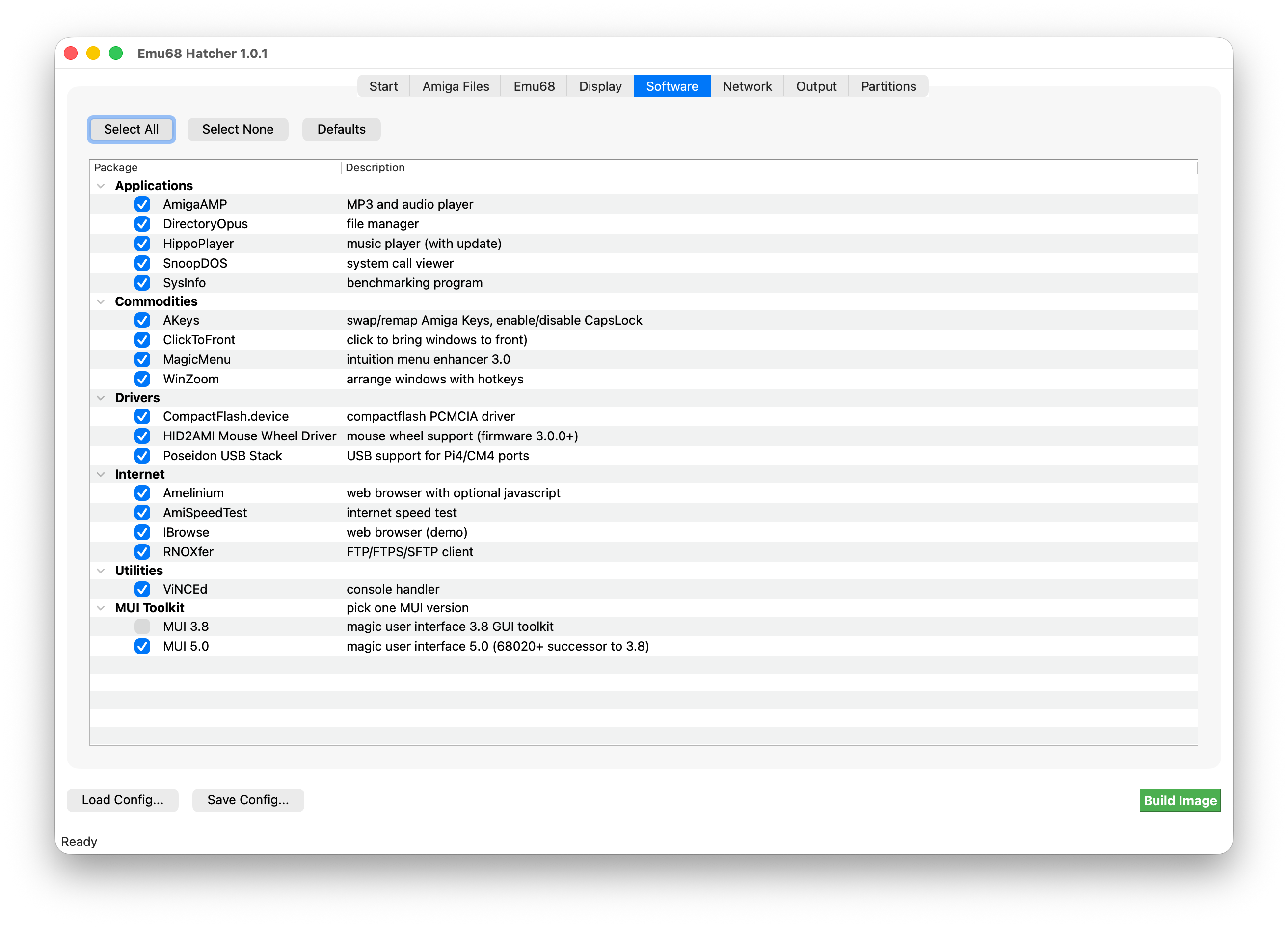Collapse the Applications group
The width and height of the screenshot is (1288, 927).
[101, 186]
